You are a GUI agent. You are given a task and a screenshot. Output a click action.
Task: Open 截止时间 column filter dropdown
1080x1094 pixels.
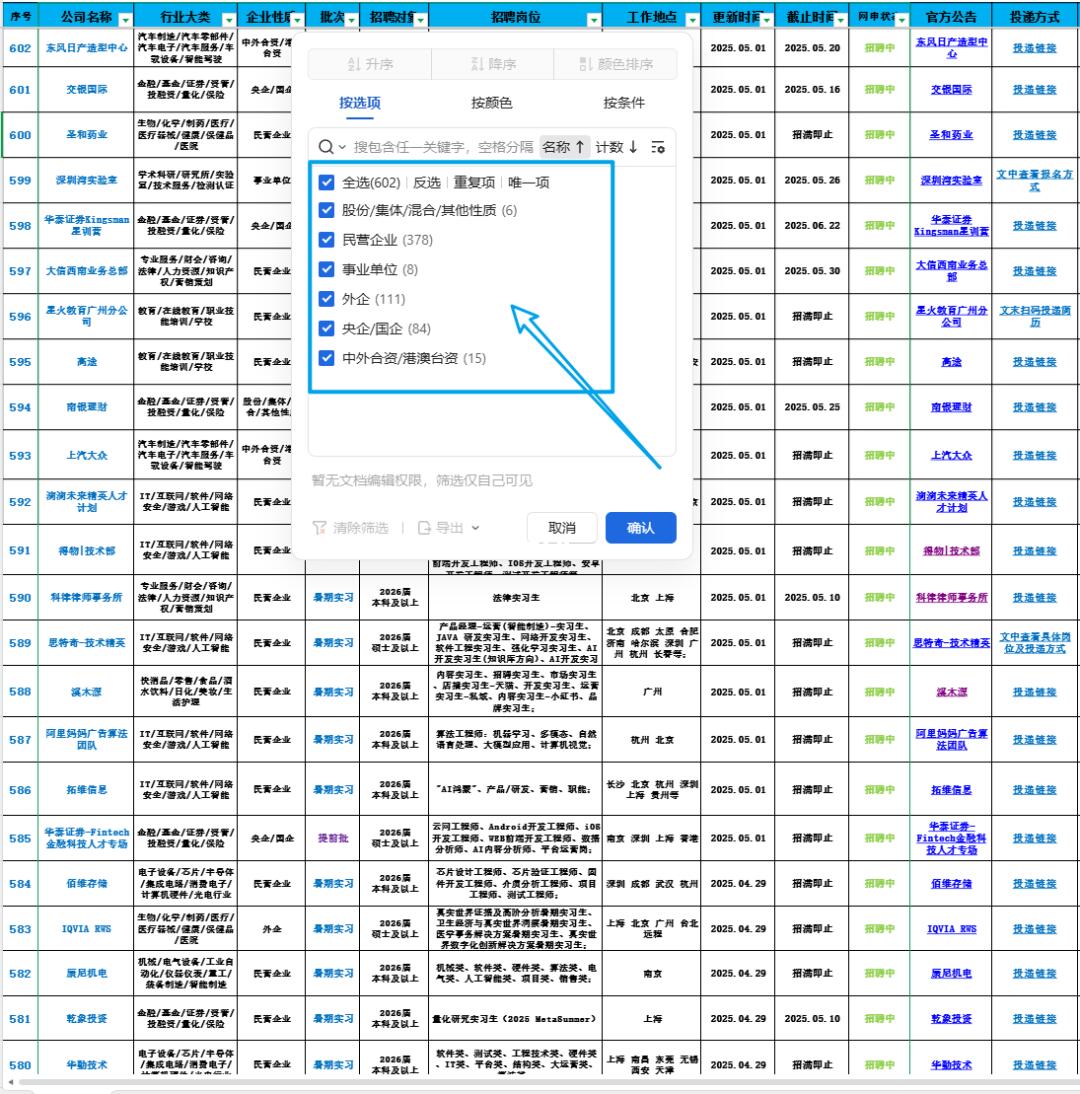pos(841,20)
